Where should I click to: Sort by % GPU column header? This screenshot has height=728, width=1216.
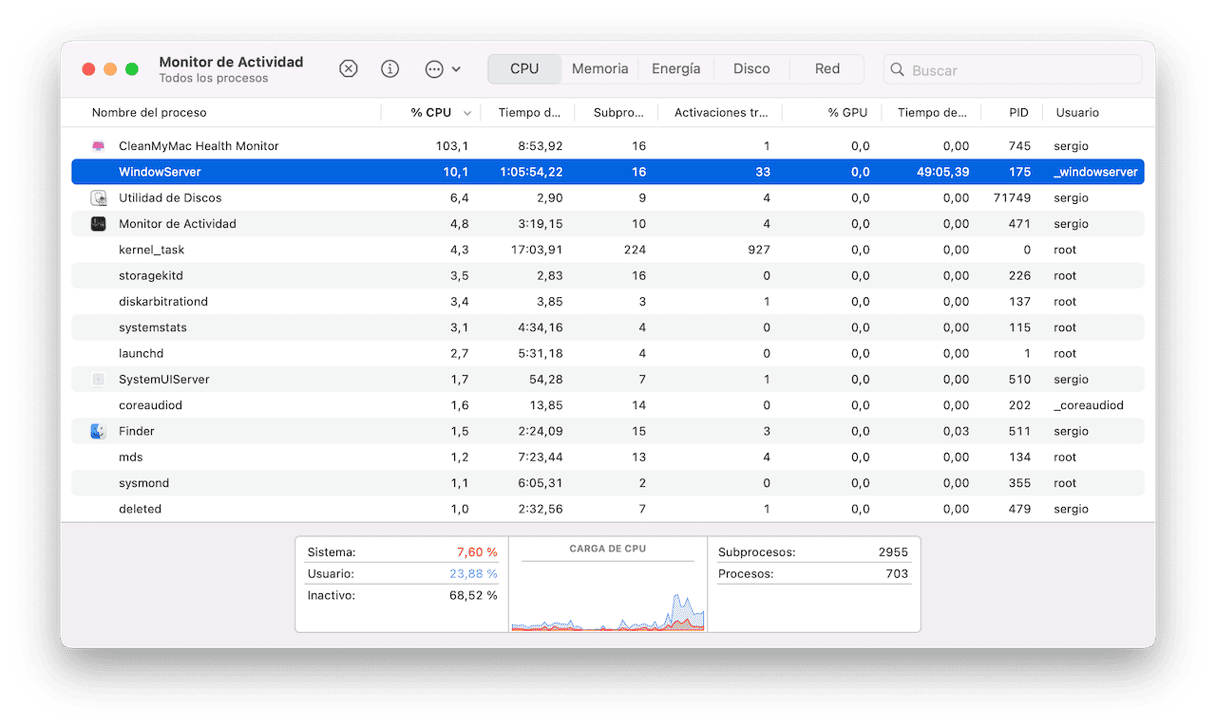(847, 113)
